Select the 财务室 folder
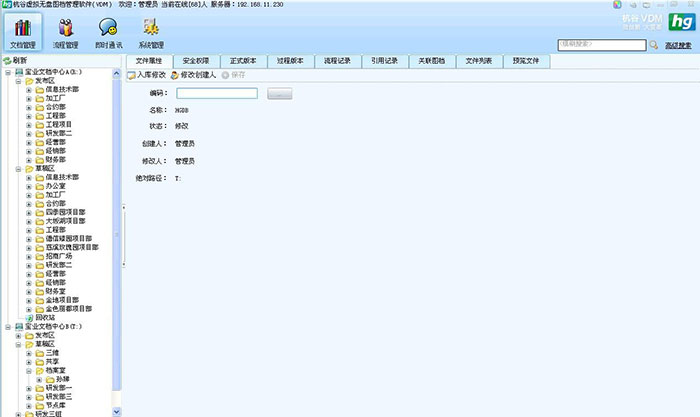 55,291
